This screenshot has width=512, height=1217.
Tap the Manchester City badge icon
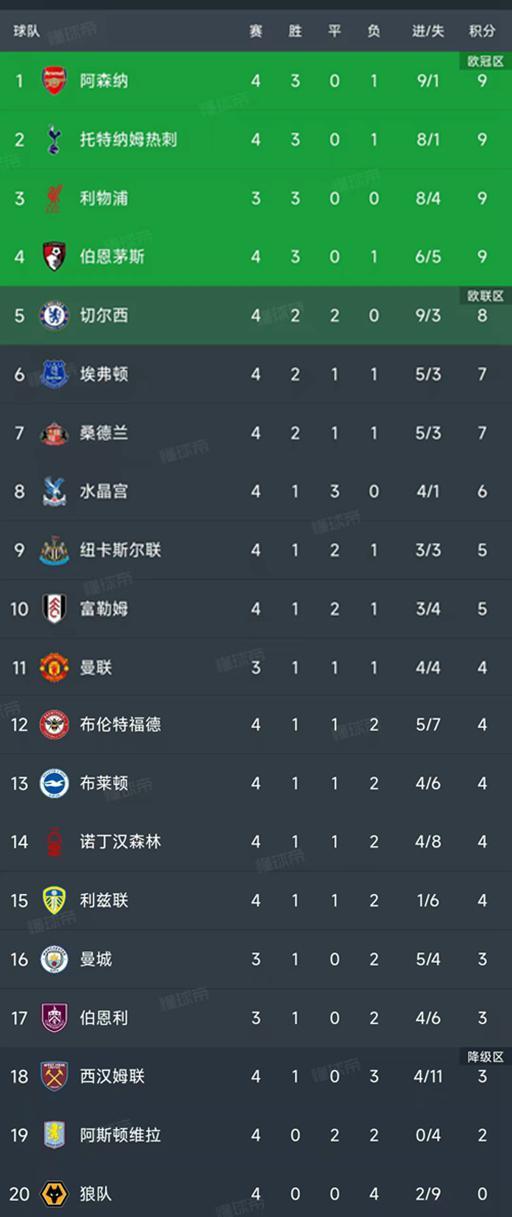(54, 959)
